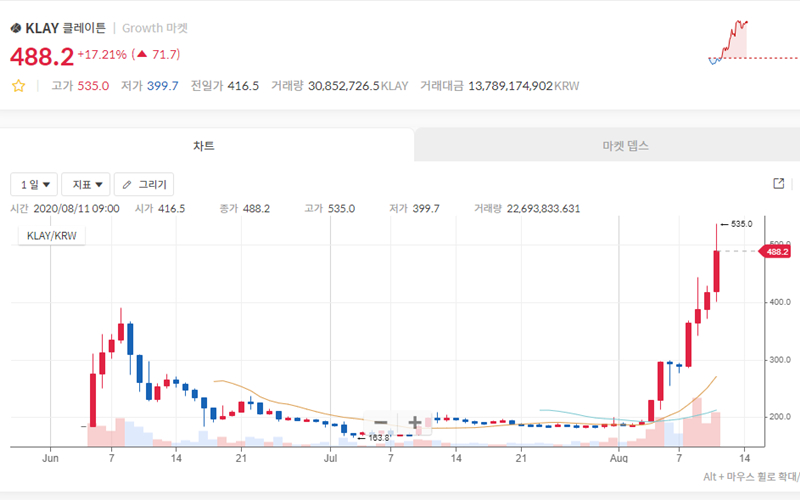Click the 163.8 low price marker
This screenshot has height=500, width=800.
pos(378,438)
